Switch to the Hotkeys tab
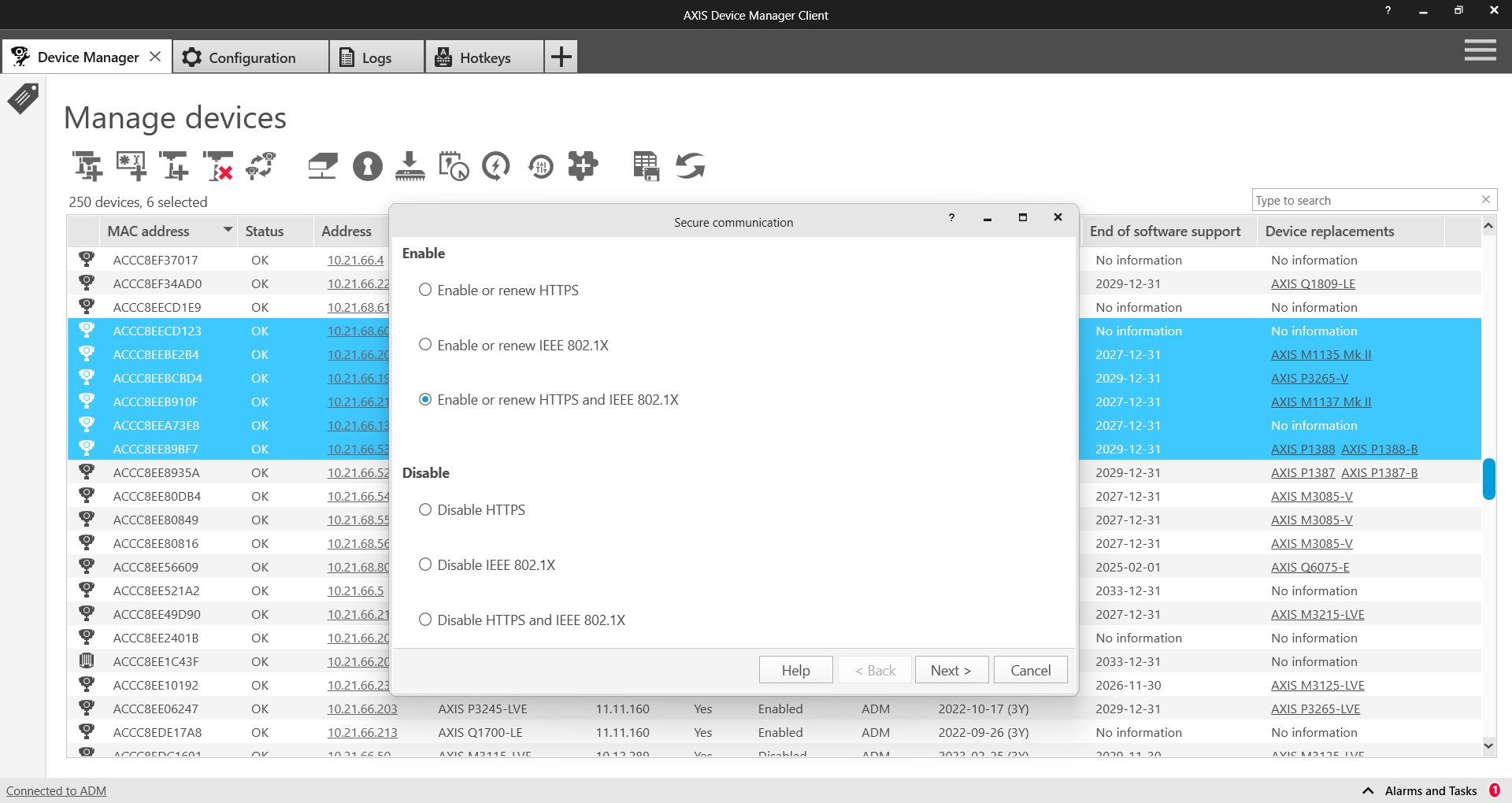 pos(484,57)
